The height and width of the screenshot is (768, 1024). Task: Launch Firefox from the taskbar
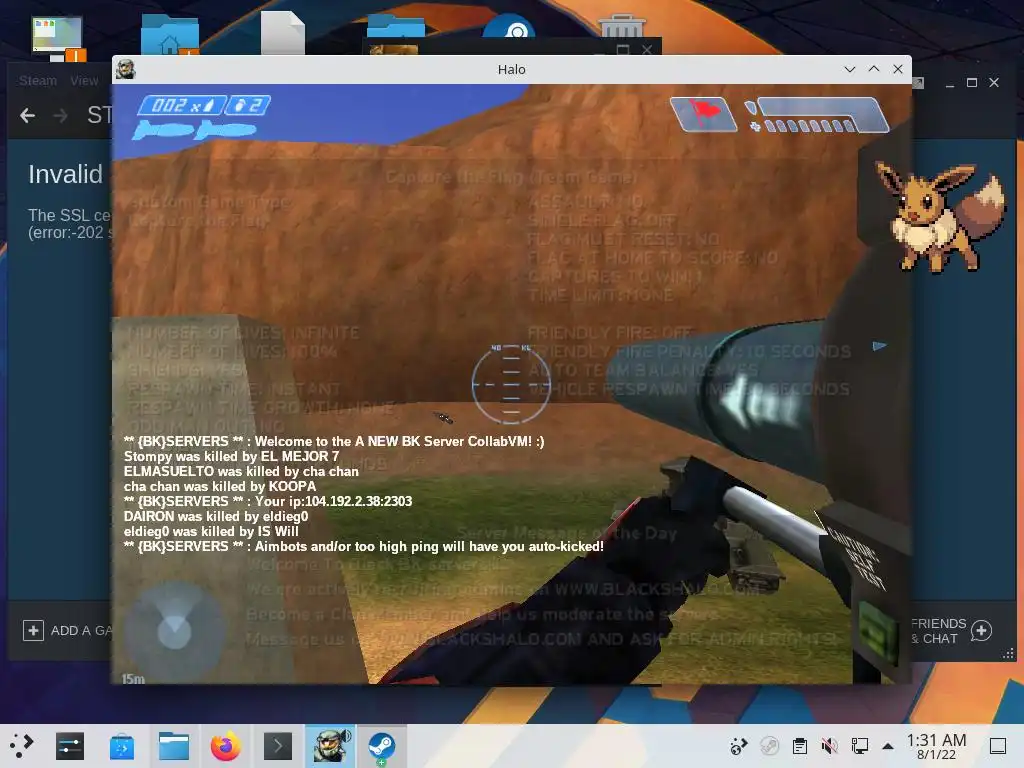click(226, 746)
